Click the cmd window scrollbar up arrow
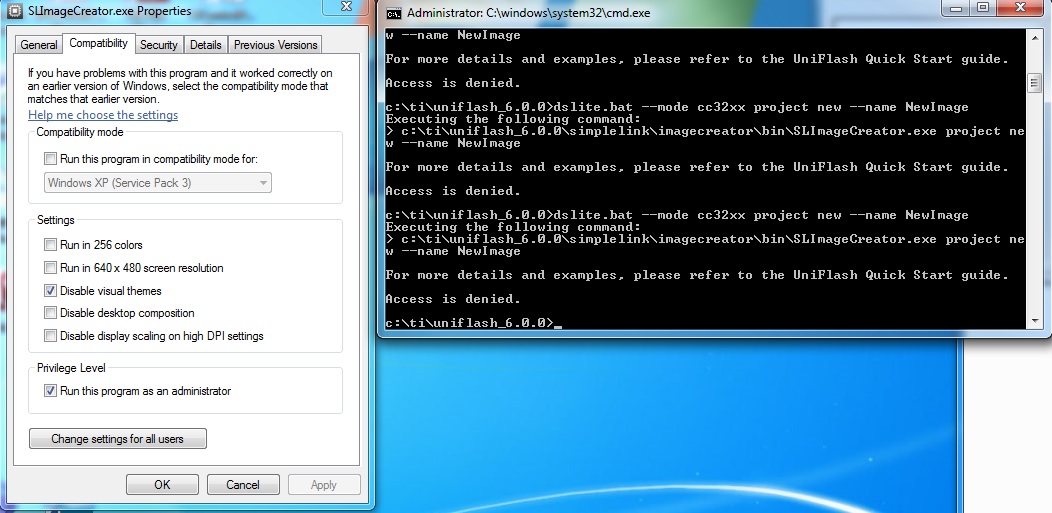This screenshot has width=1052, height=513. point(1035,36)
